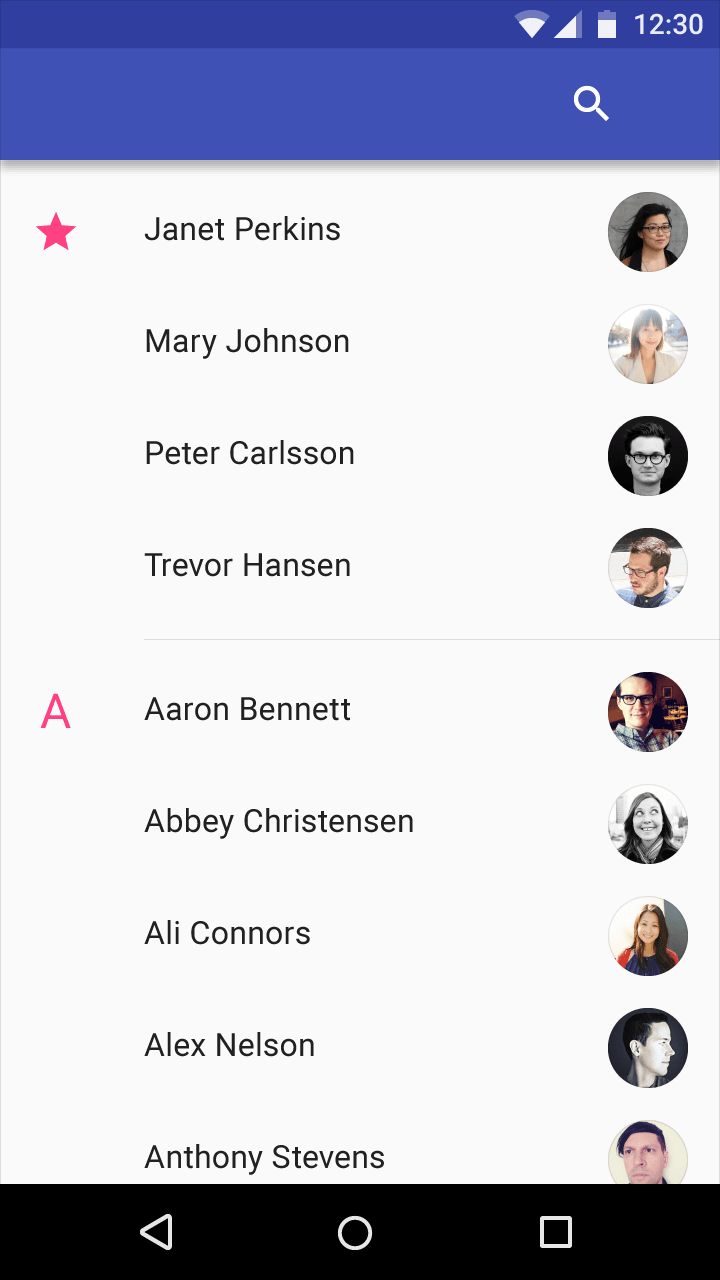Open Abbey Christensen contact
Image resolution: width=720 pixels, height=1280 pixels.
coord(360,824)
